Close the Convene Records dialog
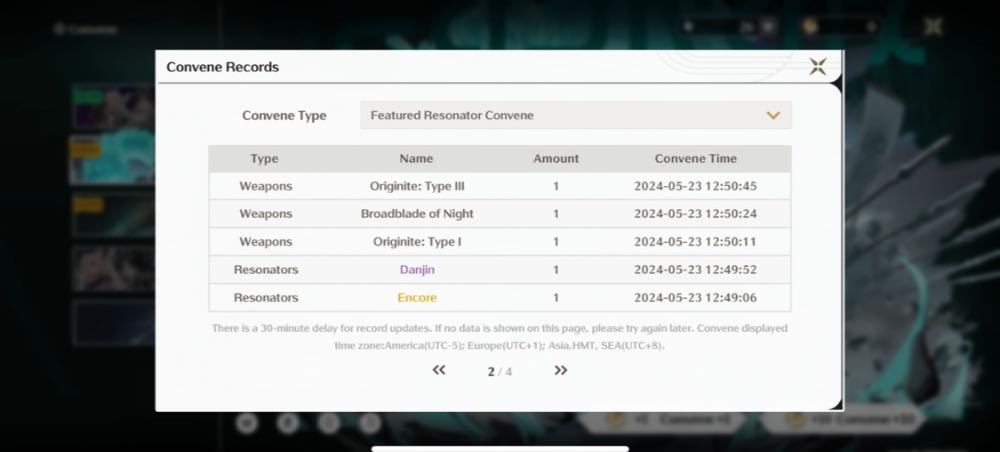1000x452 pixels. point(818,66)
